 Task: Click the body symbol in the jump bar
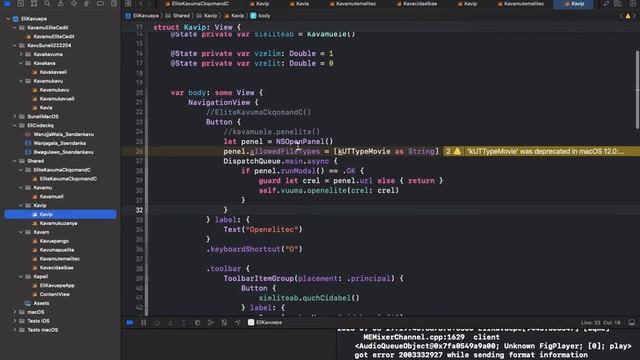[x=260, y=16]
